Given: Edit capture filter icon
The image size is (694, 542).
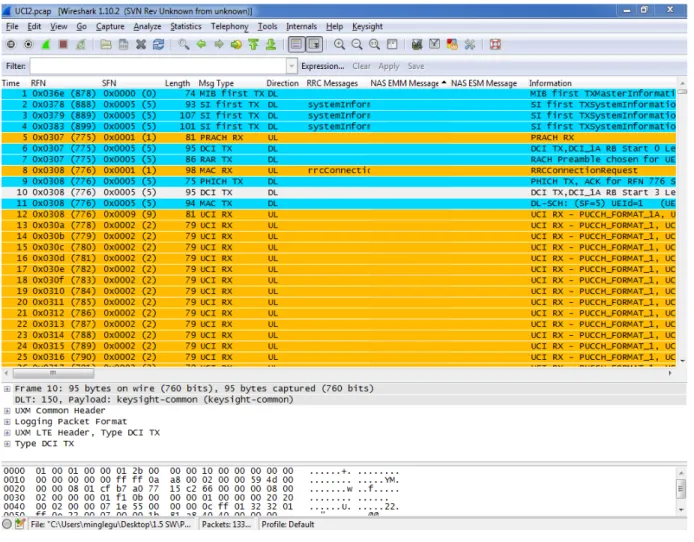Looking at the screenshot, I should (417, 45).
